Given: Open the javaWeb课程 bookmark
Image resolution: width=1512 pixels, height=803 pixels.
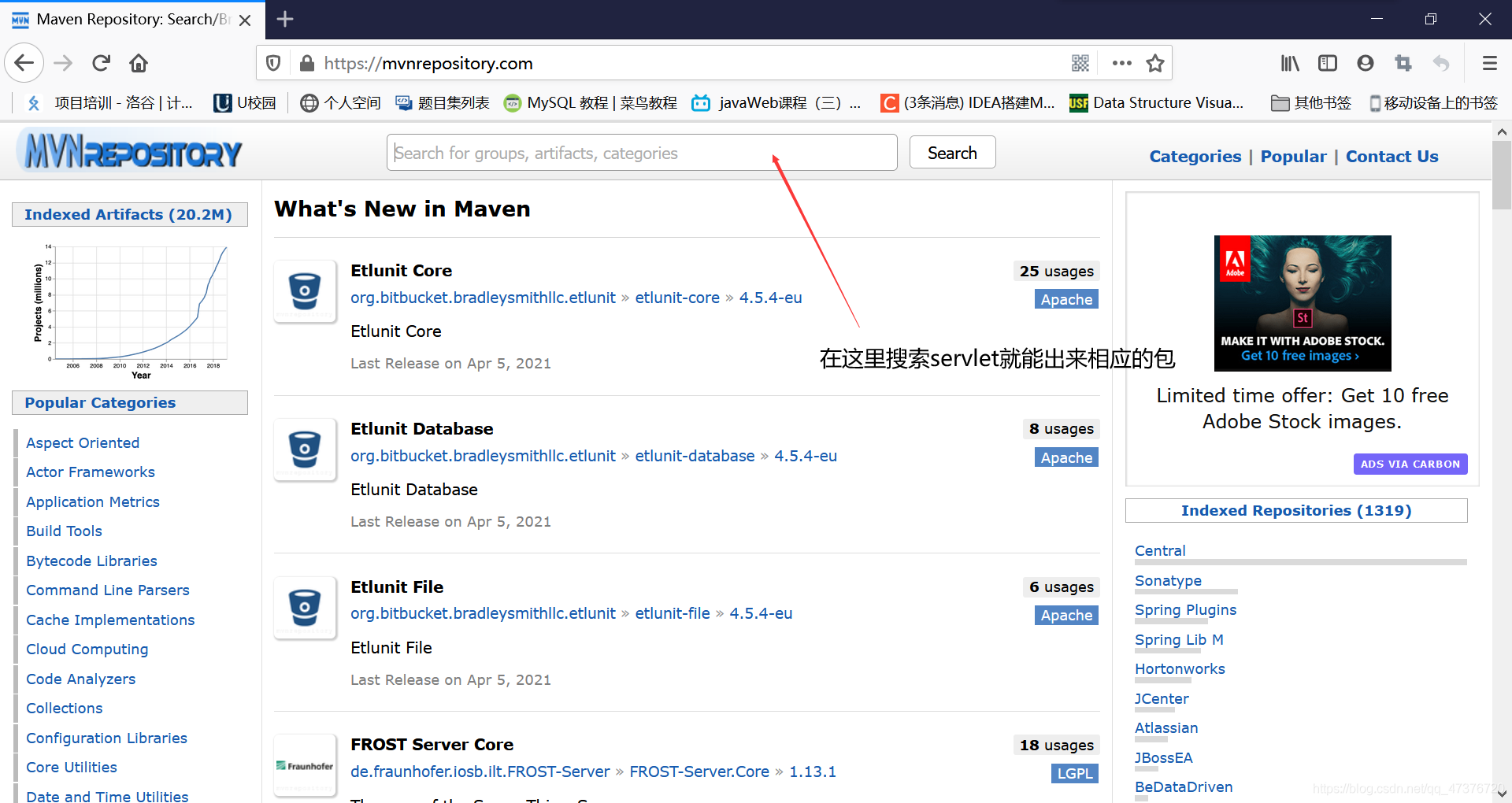Looking at the screenshot, I should 776,103.
